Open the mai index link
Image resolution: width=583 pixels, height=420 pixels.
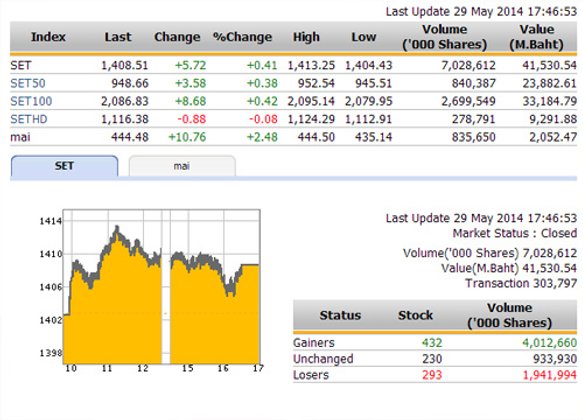coord(20,137)
